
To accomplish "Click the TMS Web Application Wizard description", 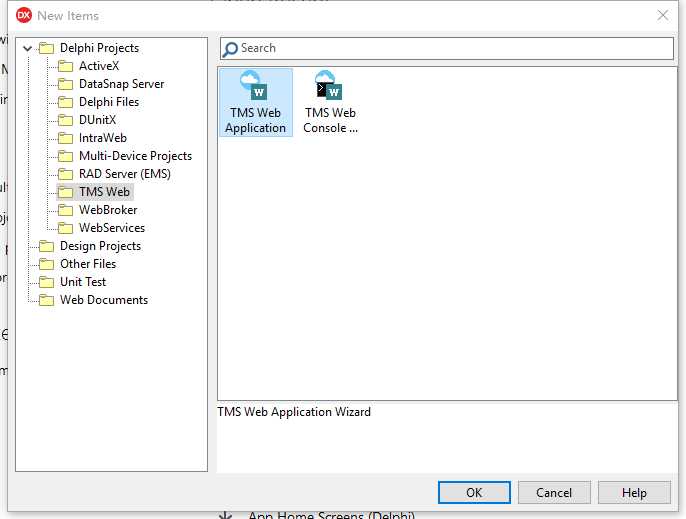I will [294, 412].
